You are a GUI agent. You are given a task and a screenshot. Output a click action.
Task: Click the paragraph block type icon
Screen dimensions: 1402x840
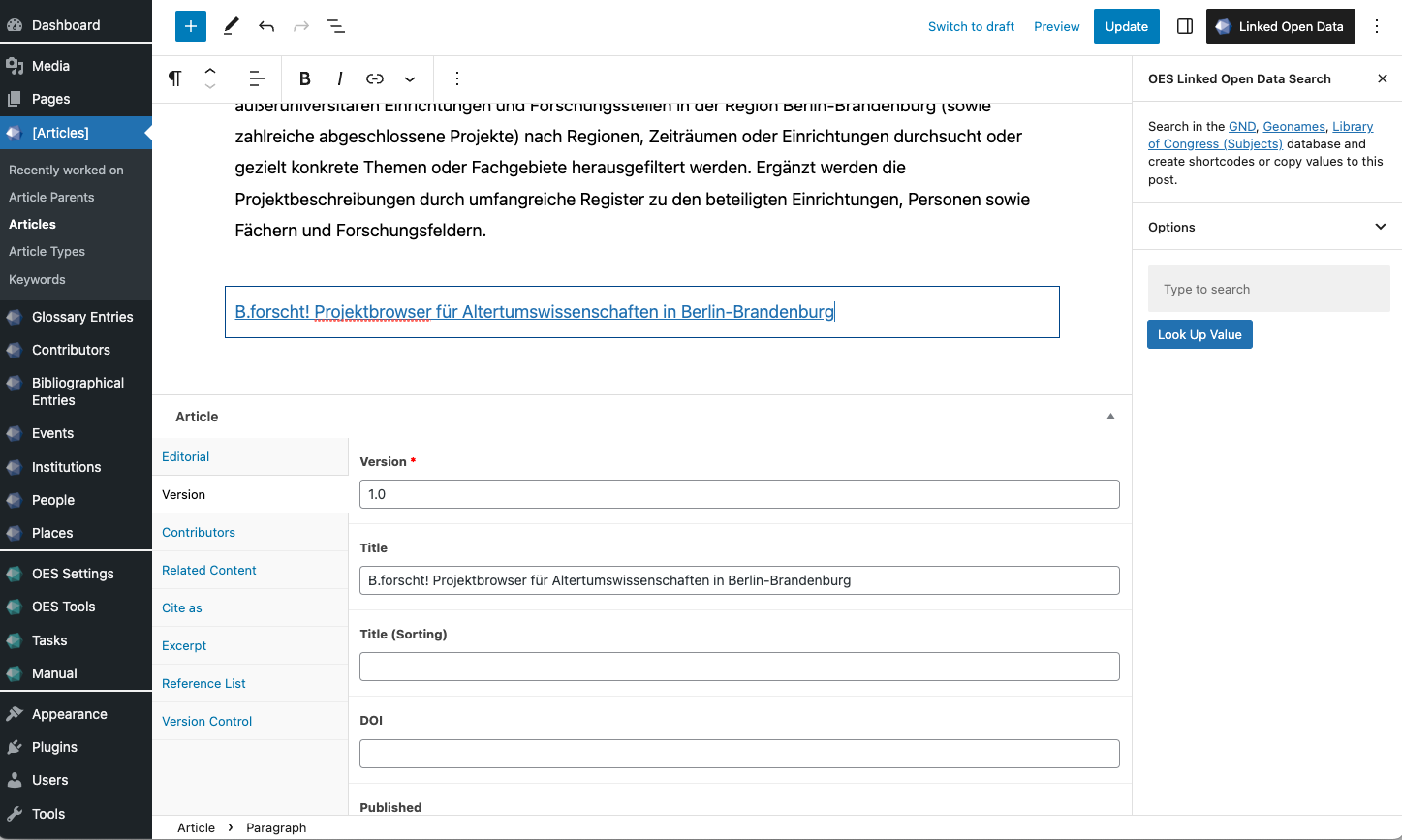175,78
